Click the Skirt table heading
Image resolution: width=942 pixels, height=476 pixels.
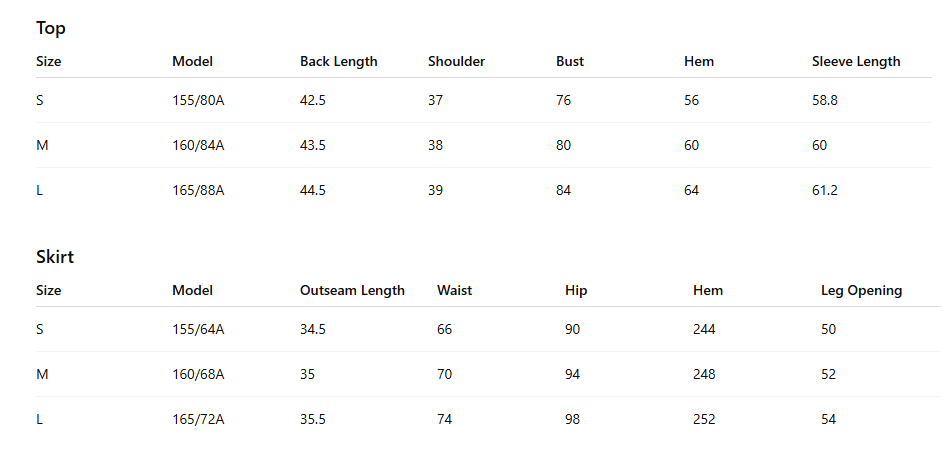click(55, 257)
